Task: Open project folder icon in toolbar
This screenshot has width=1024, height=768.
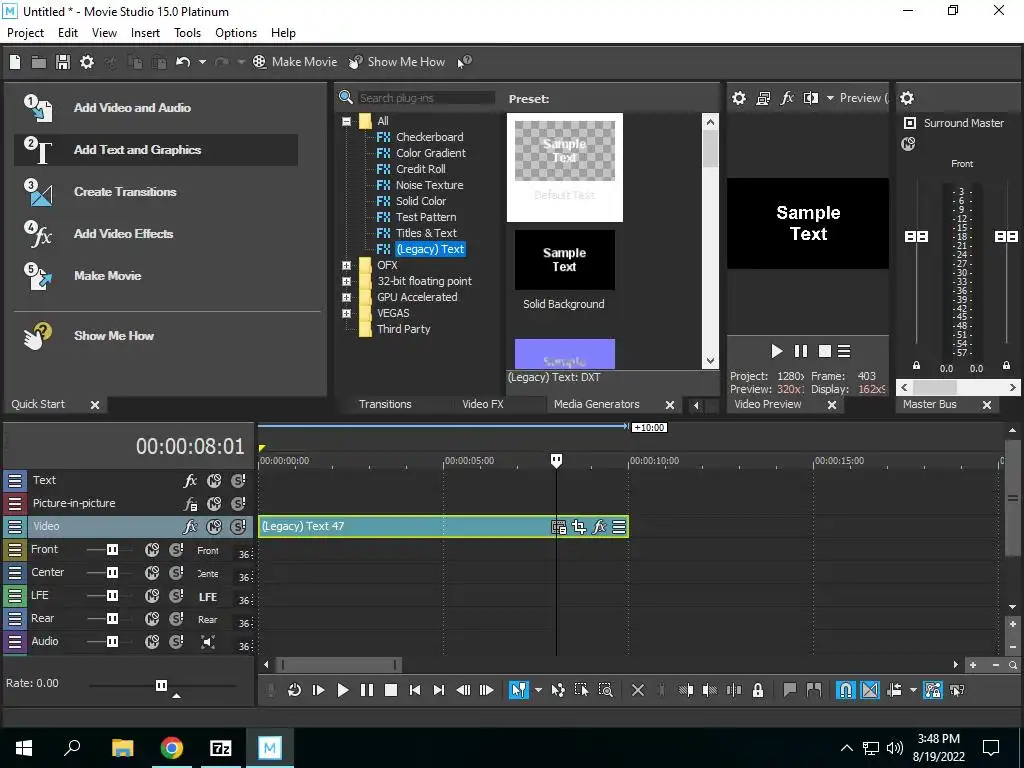Action: pos(39,62)
